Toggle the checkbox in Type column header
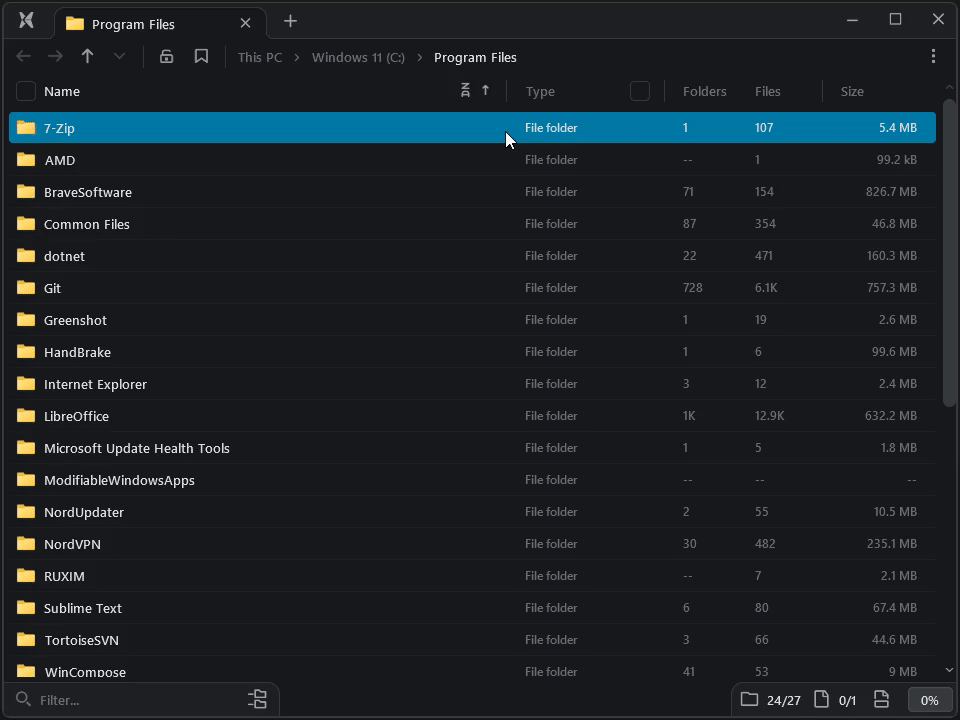 pos(640,91)
